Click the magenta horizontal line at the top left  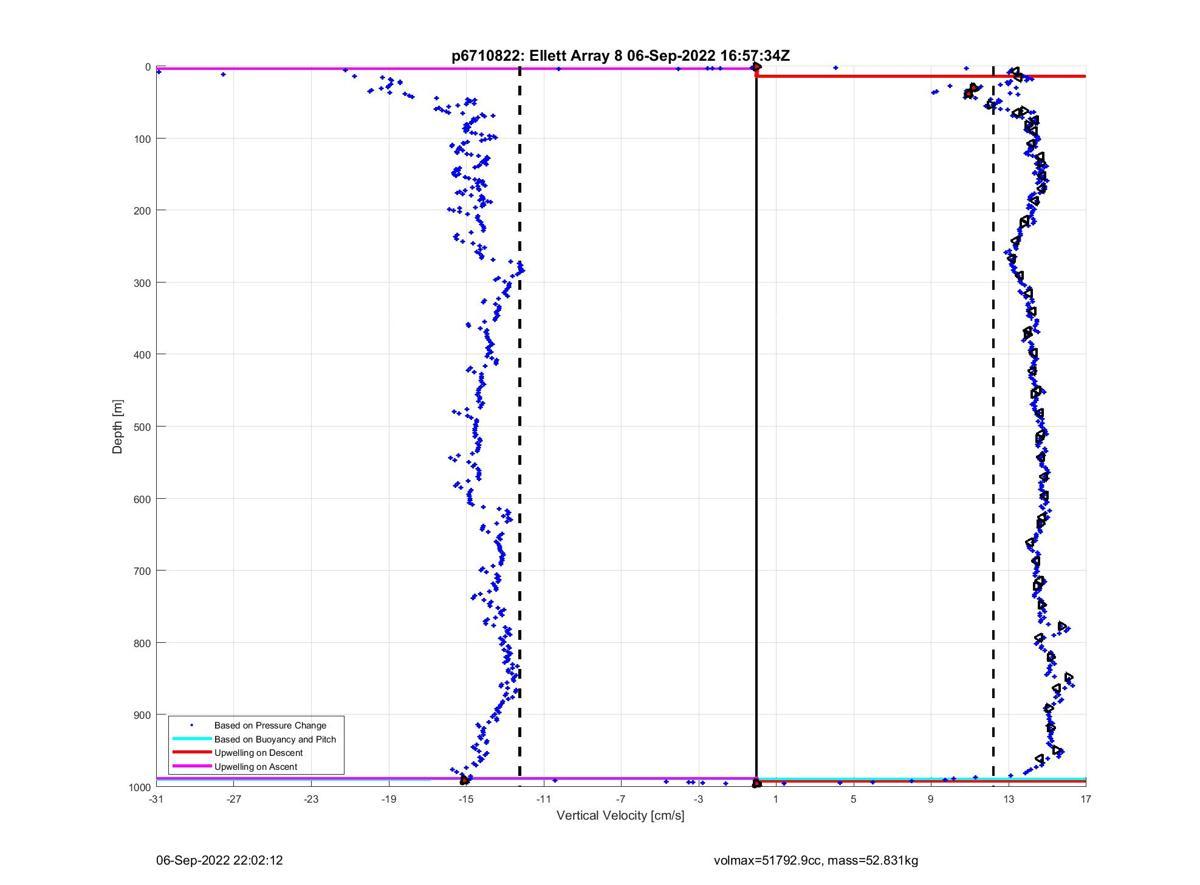[456, 68]
